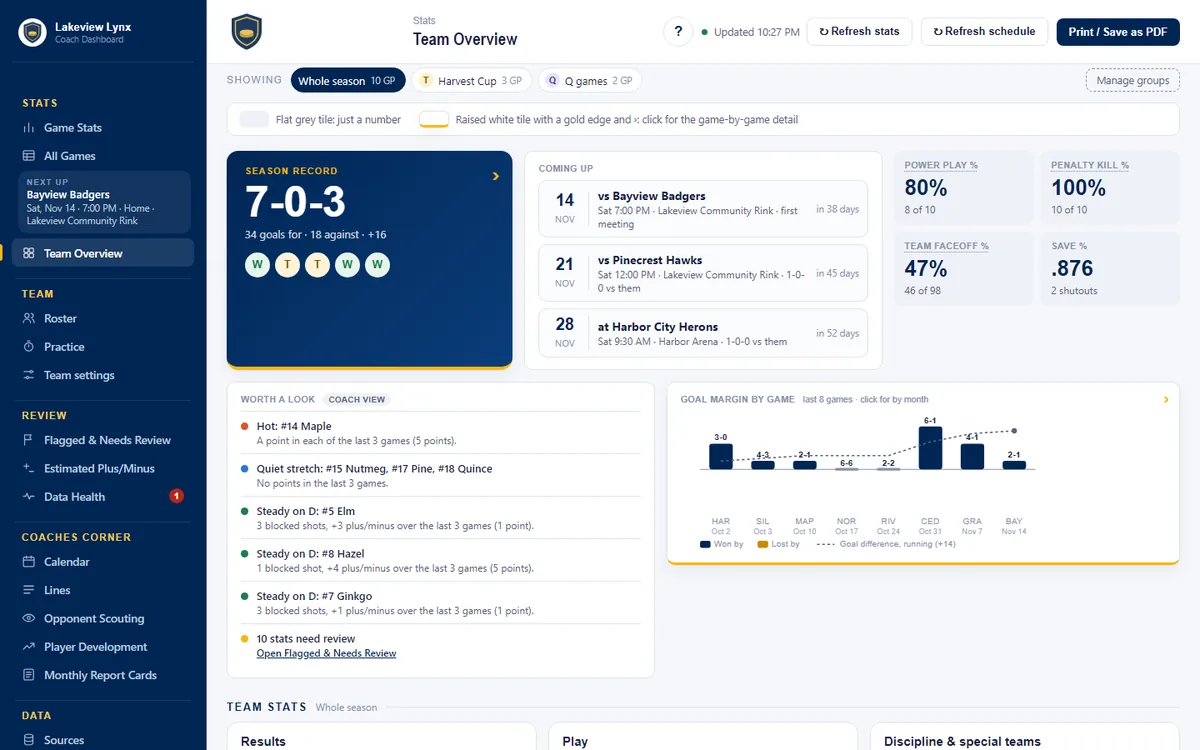
Task: Open the Monthly Report Cards document icon
Action: click(x=29, y=676)
